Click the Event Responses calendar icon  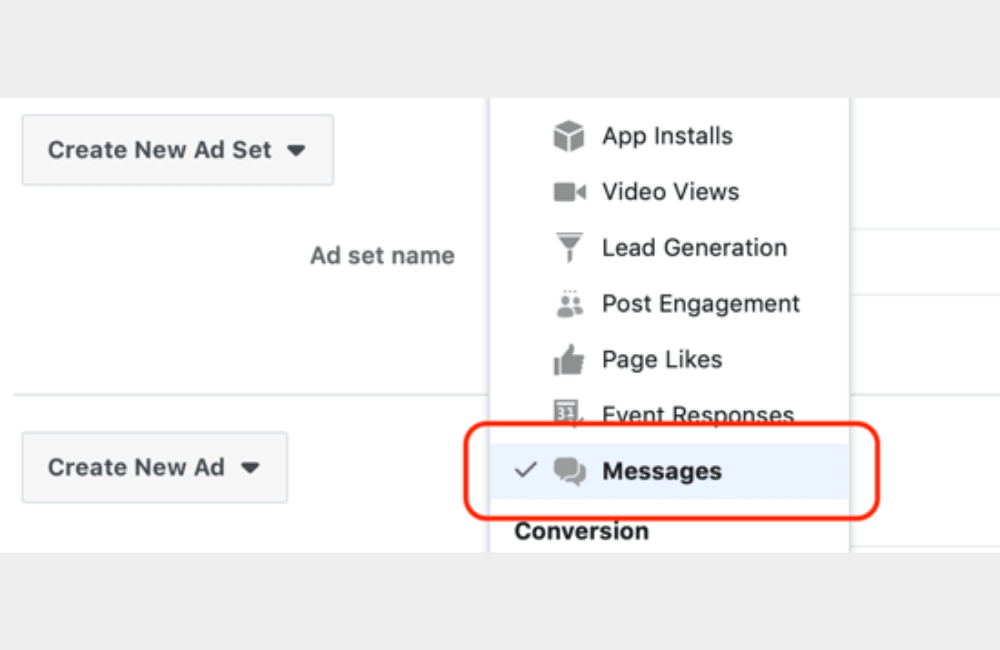(566, 412)
